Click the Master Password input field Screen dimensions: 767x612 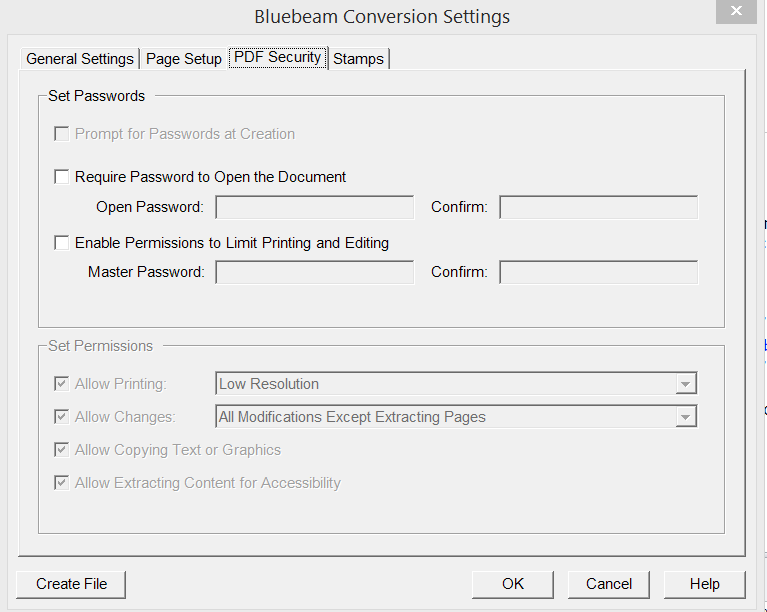pyautogui.click(x=315, y=272)
